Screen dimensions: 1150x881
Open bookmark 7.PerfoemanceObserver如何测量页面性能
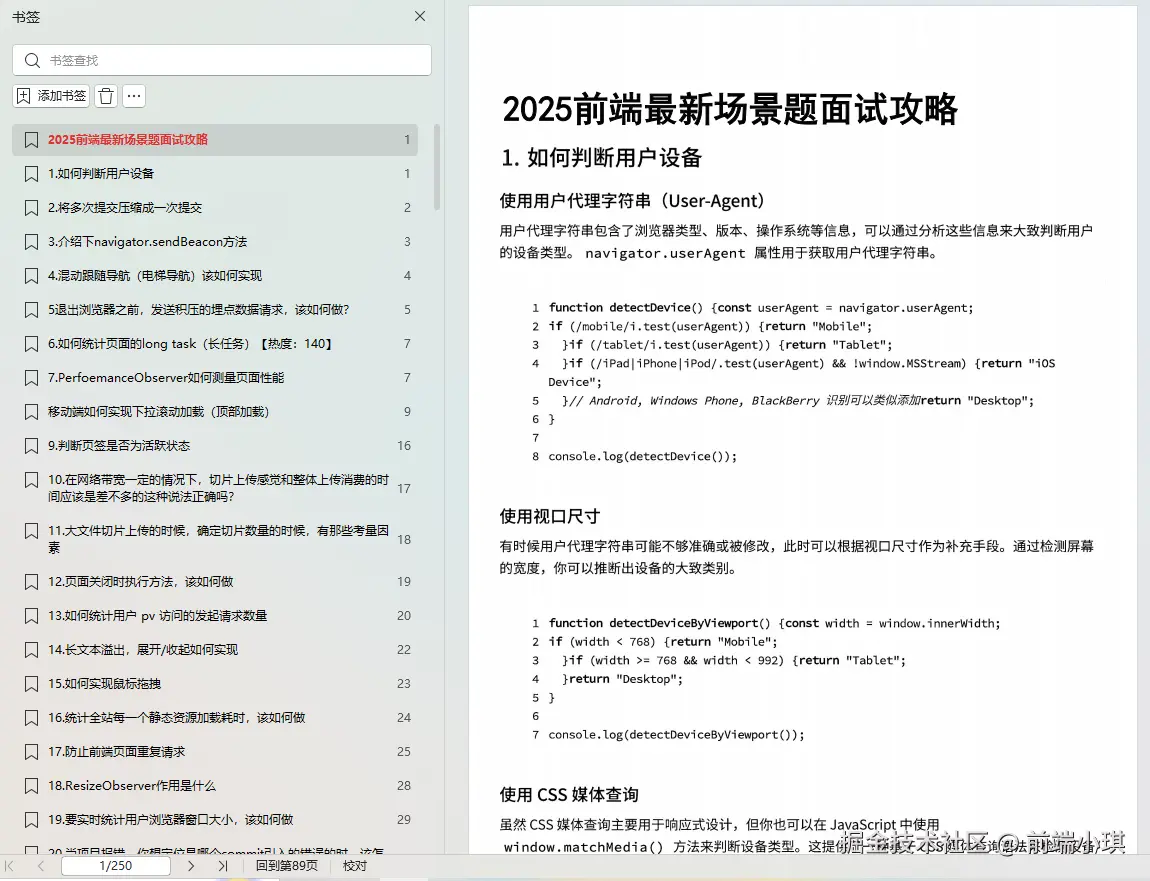tap(215, 378)
